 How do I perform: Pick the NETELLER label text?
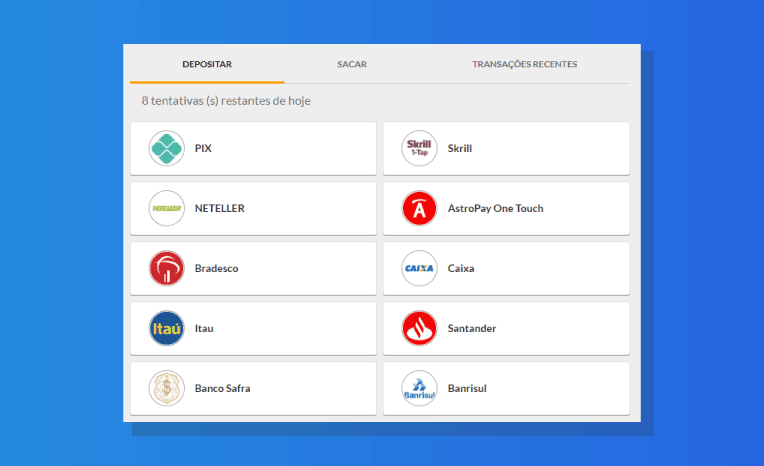pyautogui.click(x=220, y=208)
